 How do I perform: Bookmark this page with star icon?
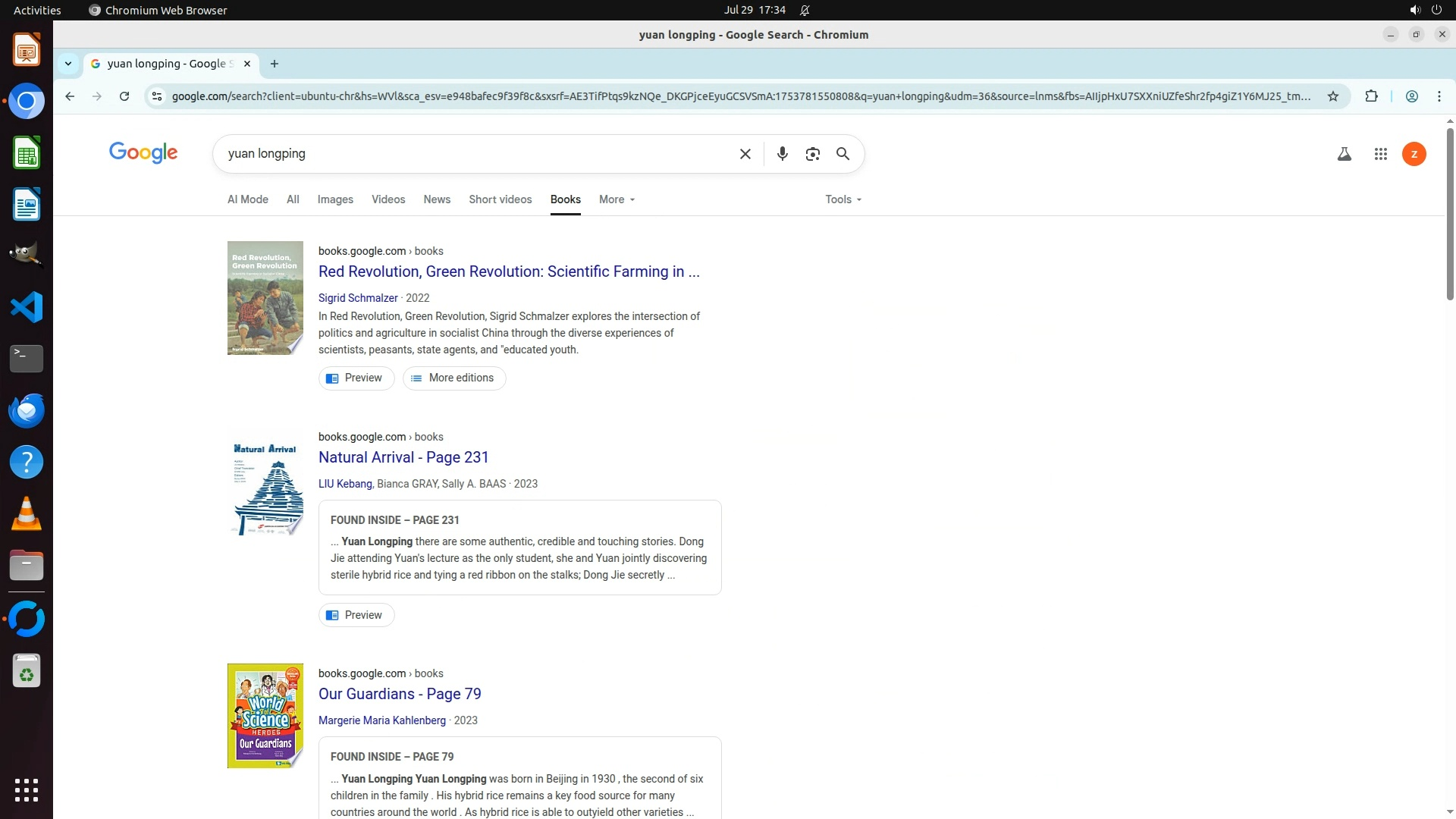1332,96
